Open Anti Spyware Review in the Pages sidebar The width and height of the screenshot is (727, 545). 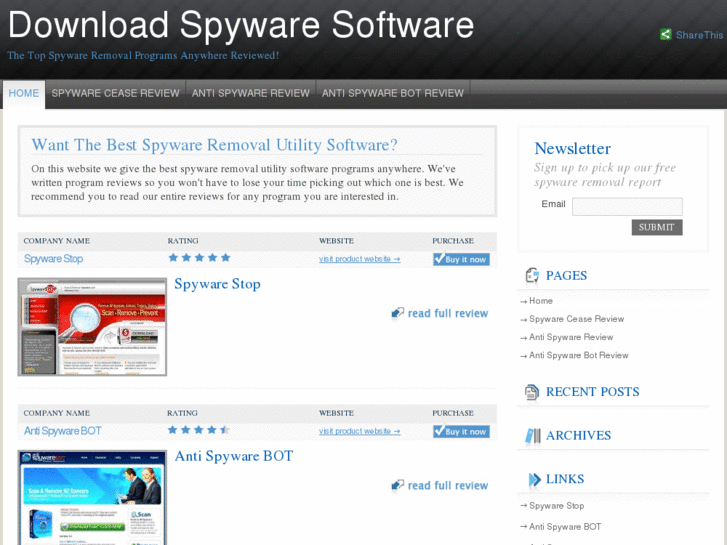coord(571,337)
